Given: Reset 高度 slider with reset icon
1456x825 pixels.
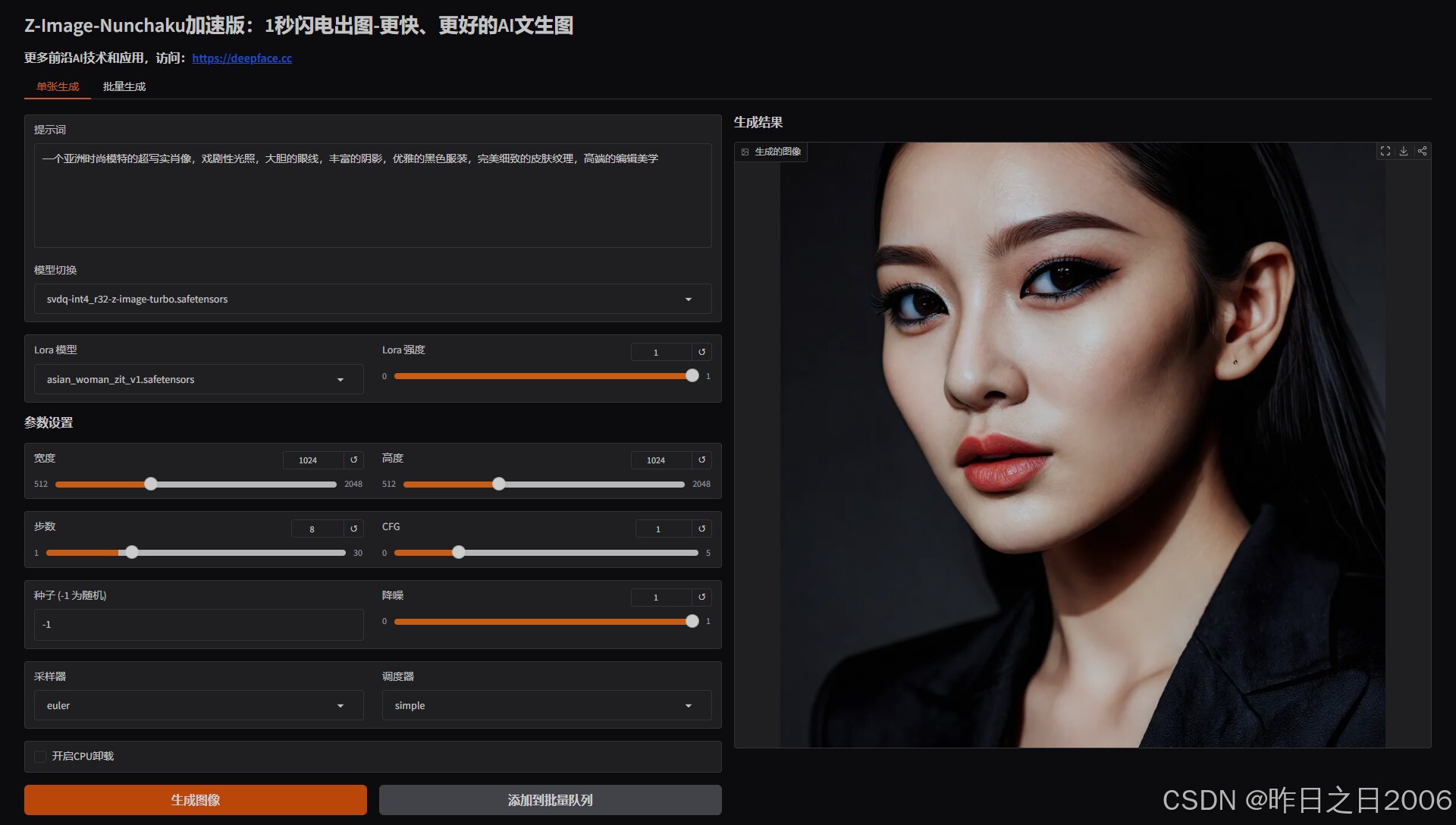Looking at the screenshot, I should coord(702,460).
